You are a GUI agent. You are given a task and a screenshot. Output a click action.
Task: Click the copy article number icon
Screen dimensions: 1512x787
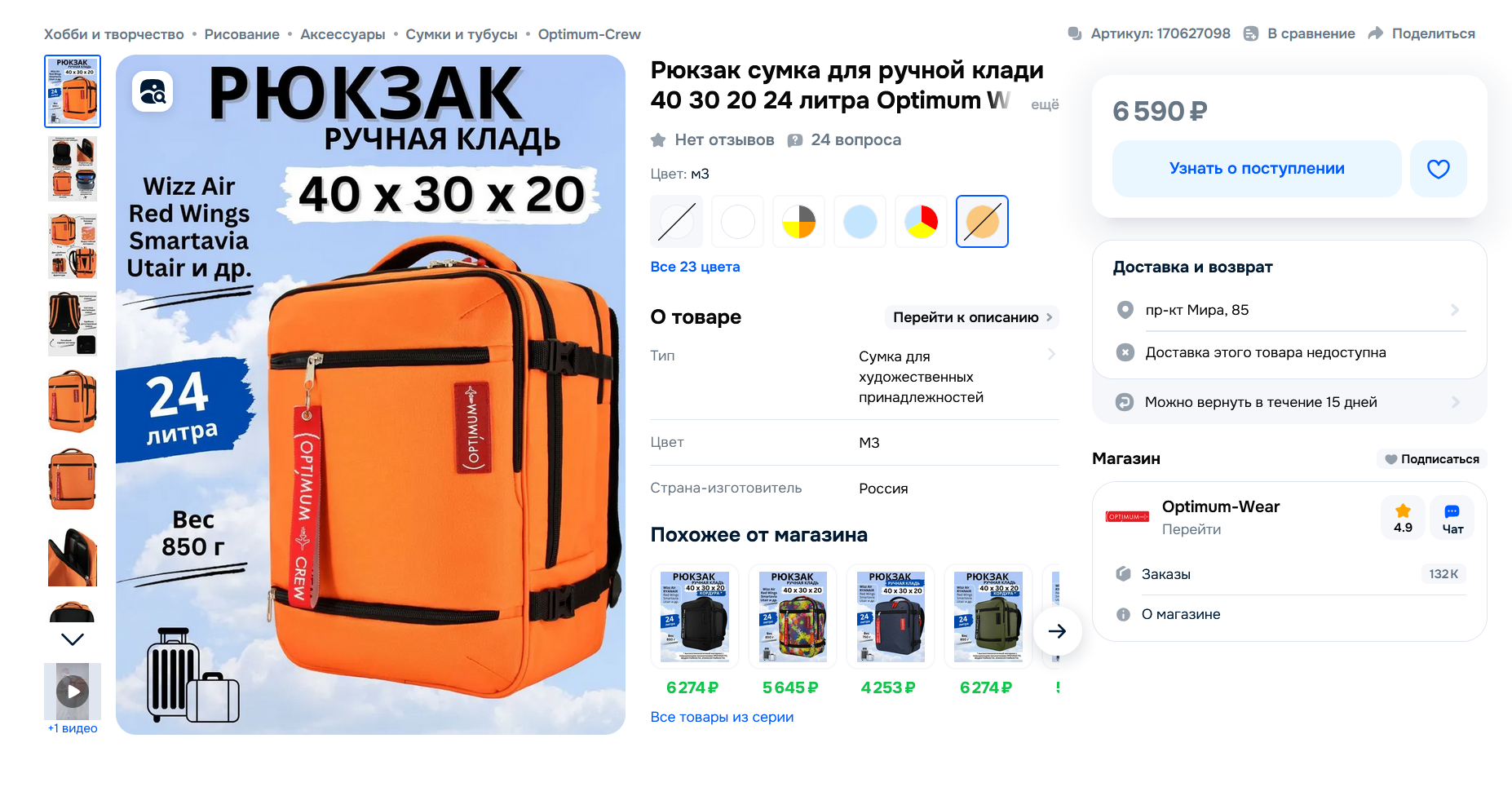[1075, 33]
